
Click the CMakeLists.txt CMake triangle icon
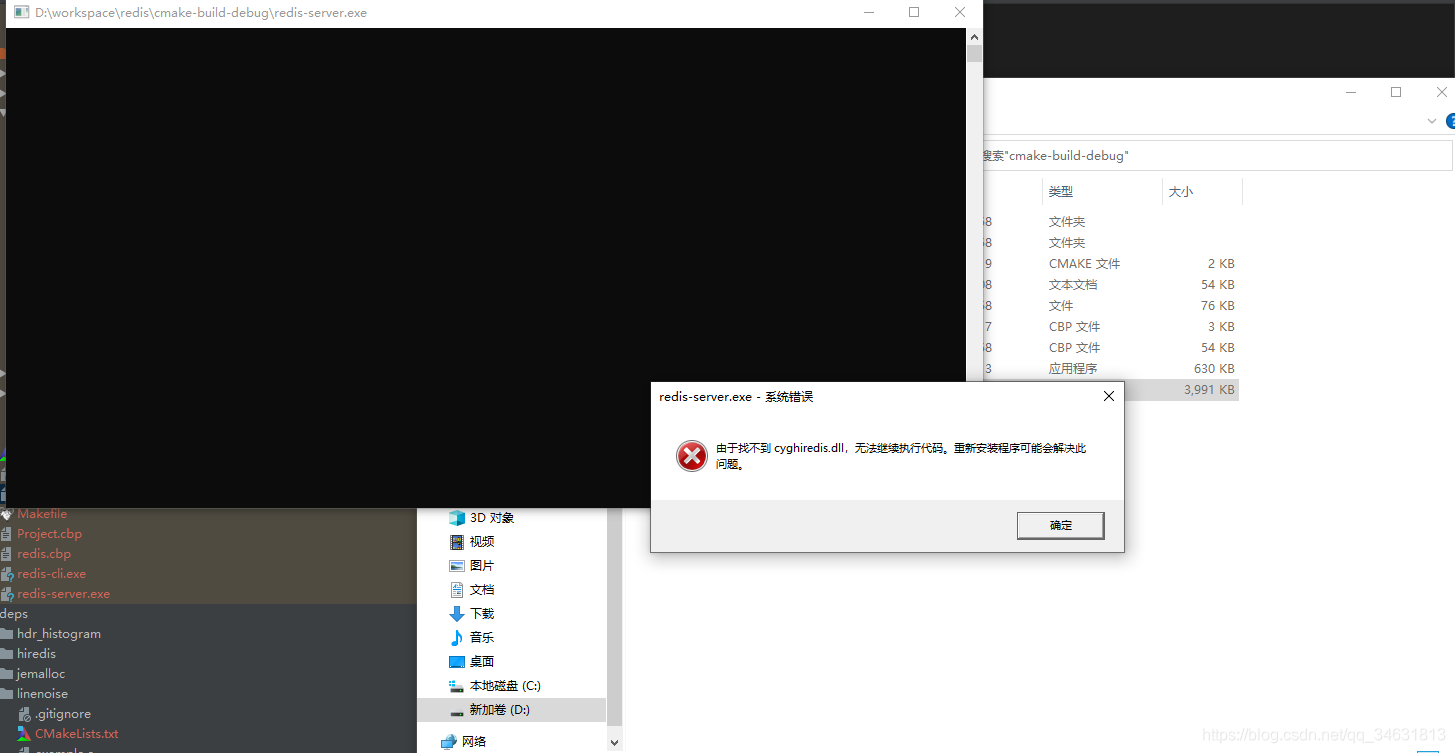(x=25, y=734)
